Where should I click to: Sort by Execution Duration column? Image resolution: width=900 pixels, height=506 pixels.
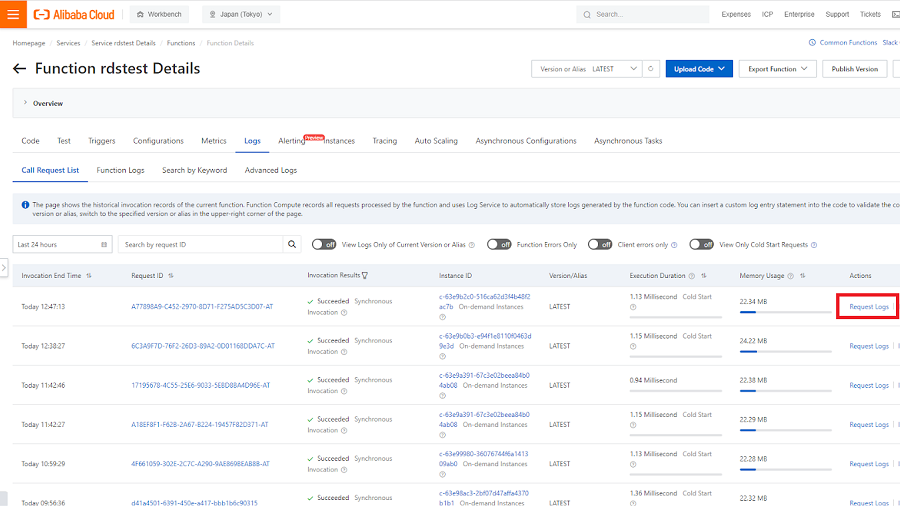704,276
